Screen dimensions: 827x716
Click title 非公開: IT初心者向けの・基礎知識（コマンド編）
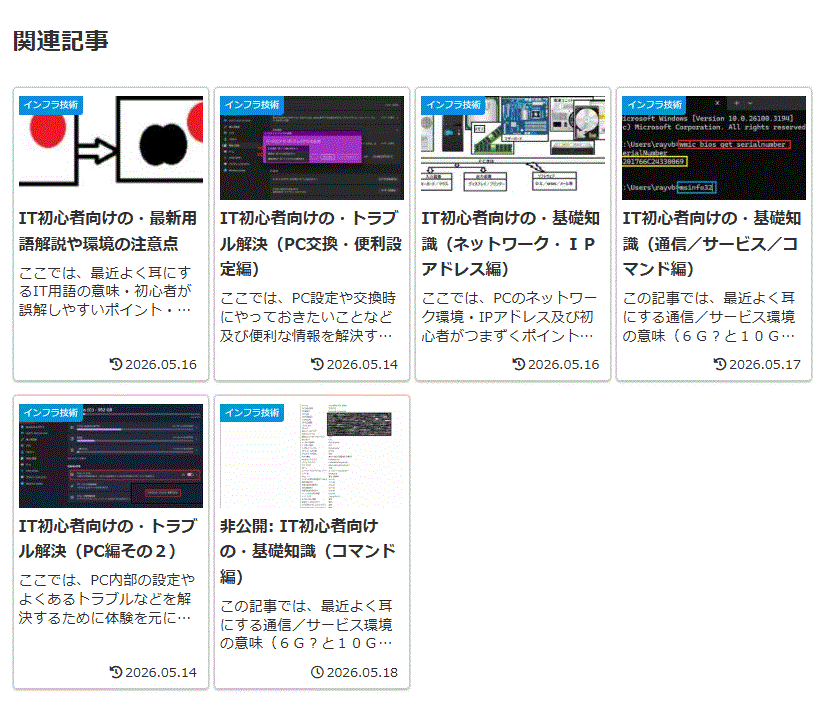click(x=308, y=551)
